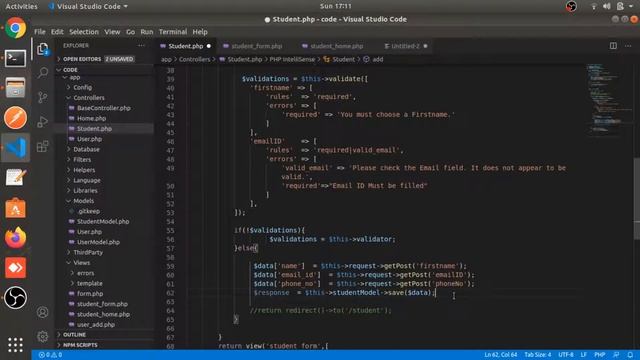Open volume control in system tray
Screen dimensions: 640x360
tap(607, 6)
